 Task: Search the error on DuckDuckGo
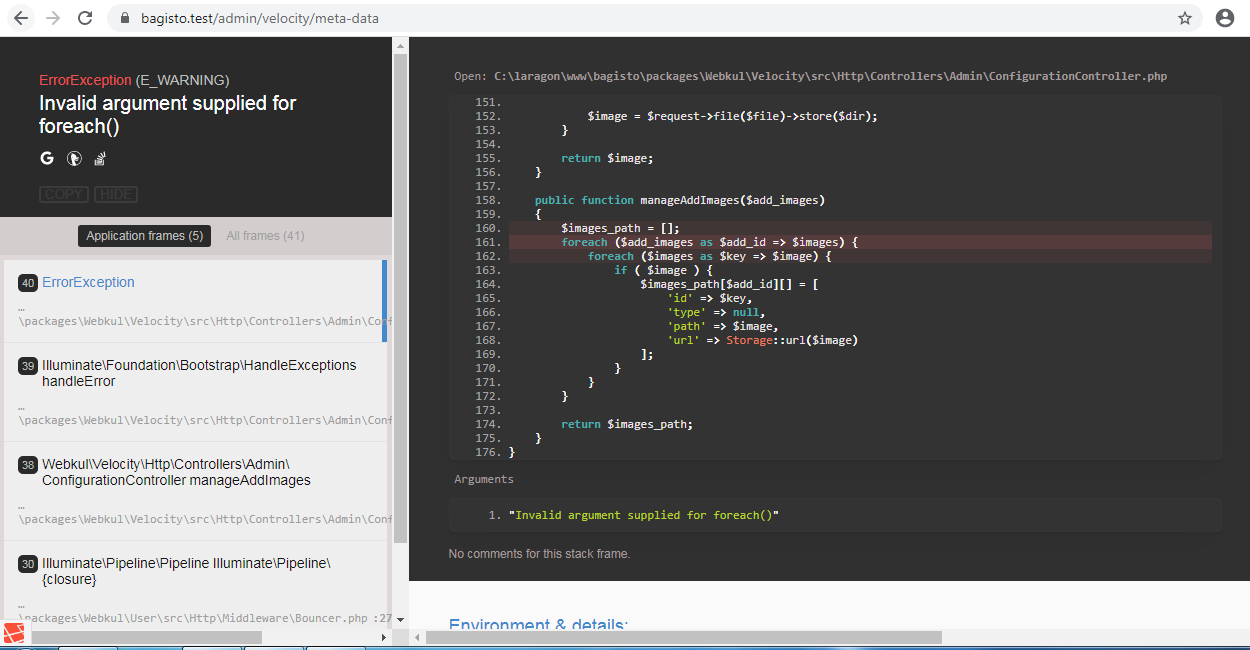(74, 158)
